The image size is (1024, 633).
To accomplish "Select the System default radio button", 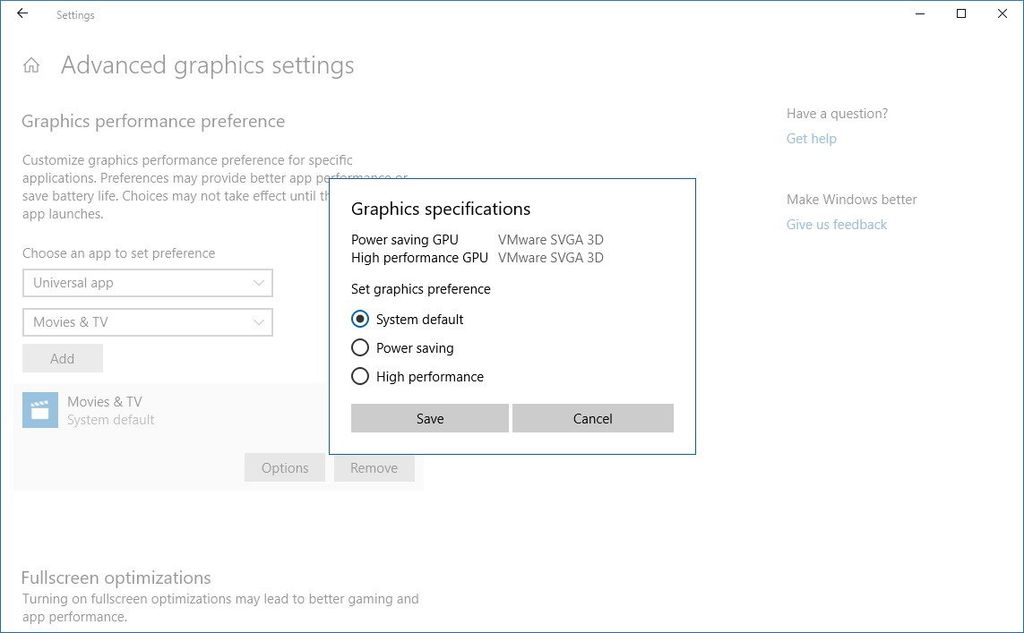I will 360,319.
